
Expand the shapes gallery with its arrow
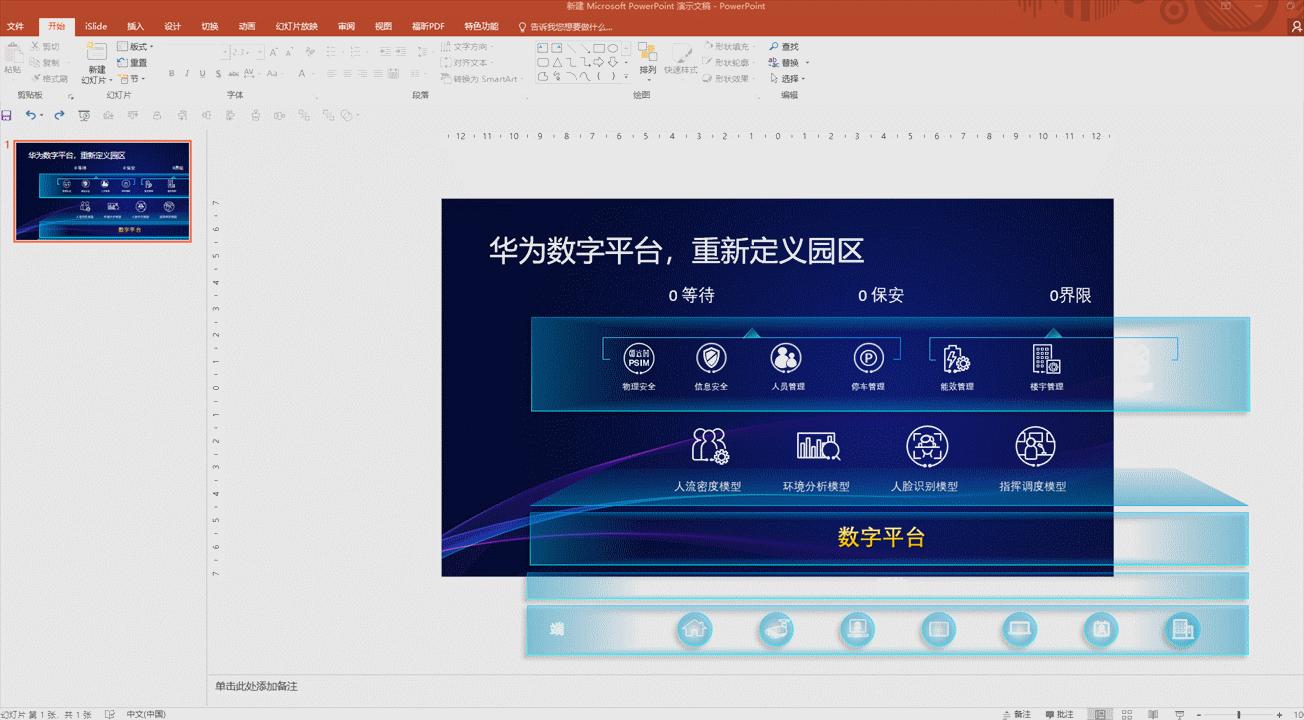pos(626,77)
